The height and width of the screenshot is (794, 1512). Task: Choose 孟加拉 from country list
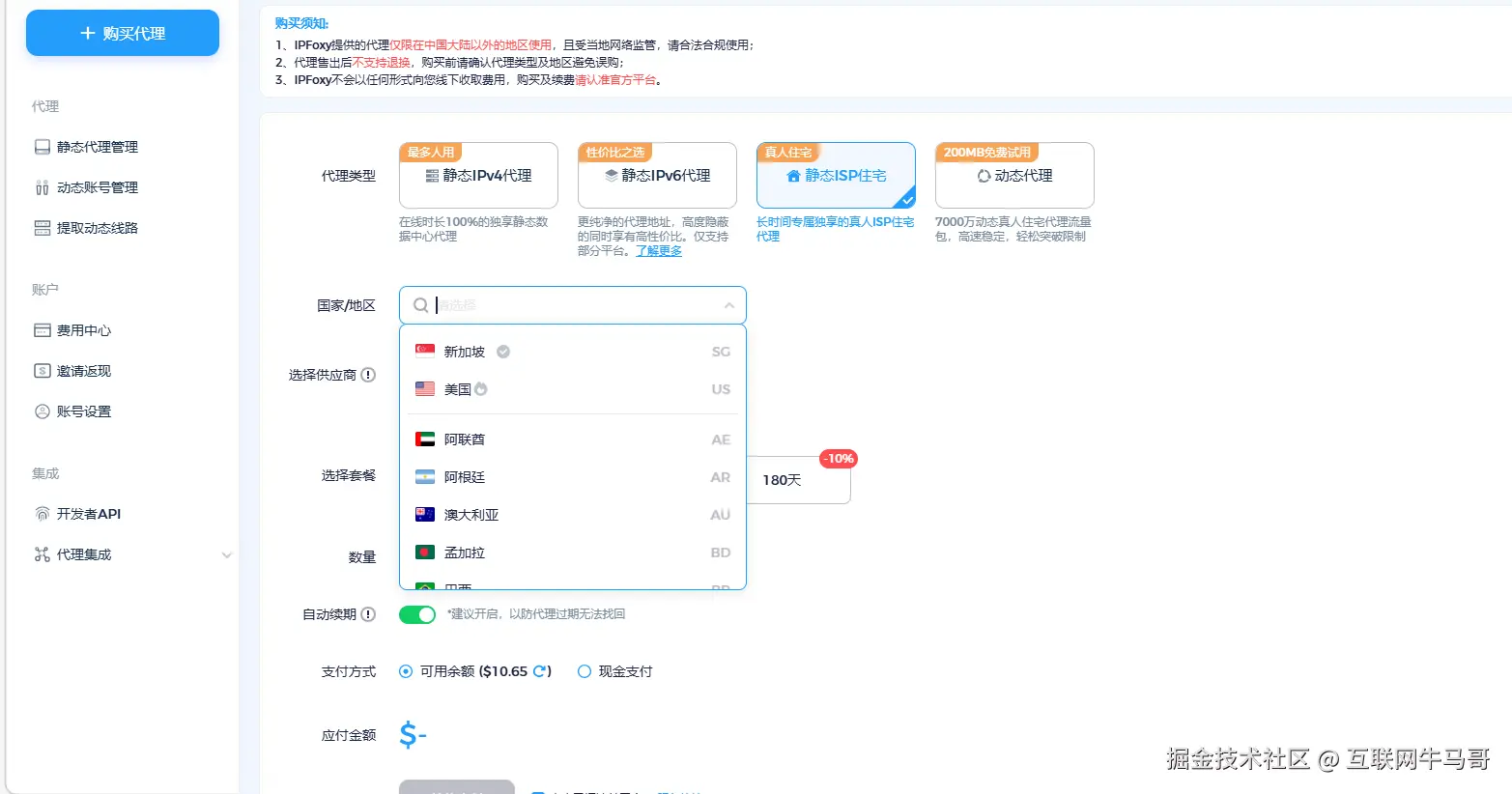pos(573,553)
